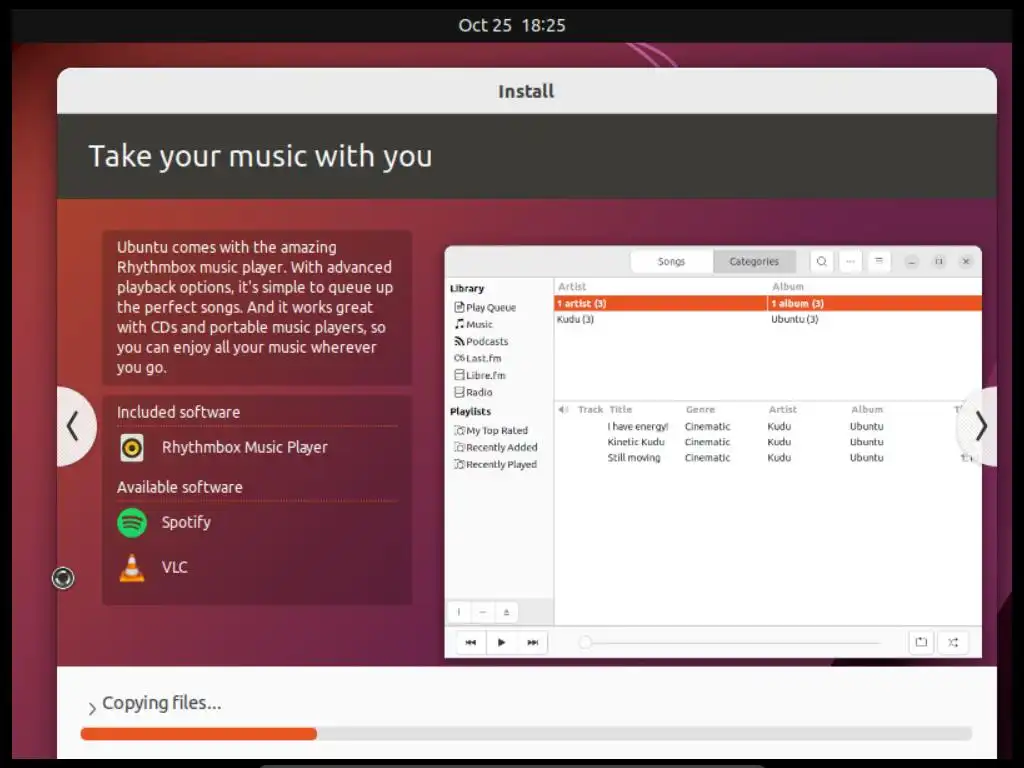Skip to the next track
The height and width of the screenshot is (768, 1024).
click(532, 643)
